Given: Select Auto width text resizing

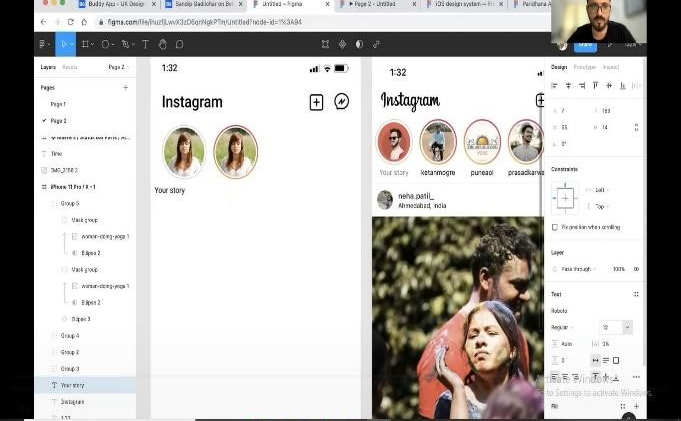Looking at the screenshot, I should [595, 361].
